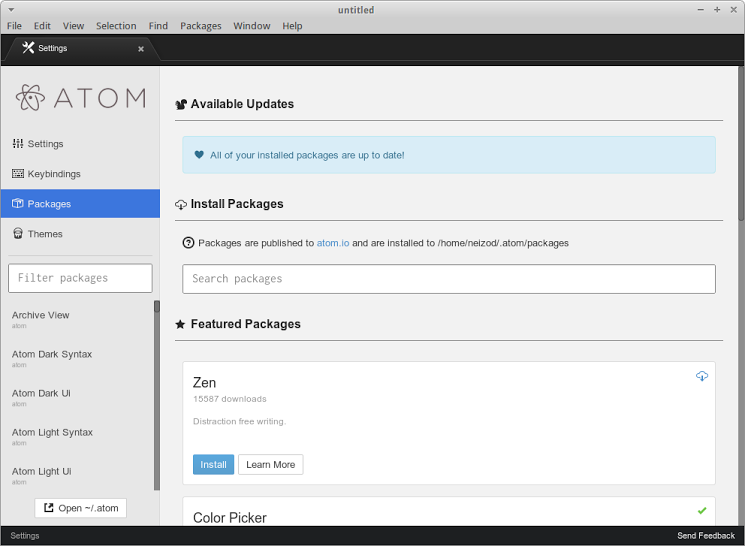This screenshot has height=546, width=745.
Task: Click the external-link icon on Open ~/.atom
Action: coord(48,508)
